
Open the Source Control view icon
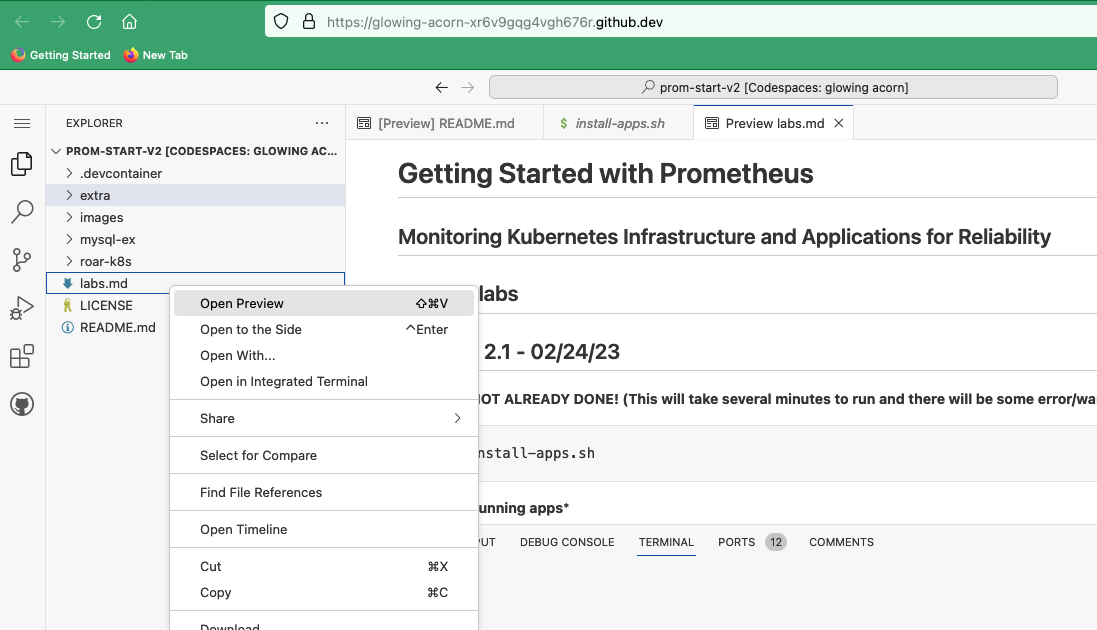pyautogui.click(x=21, y=260)
